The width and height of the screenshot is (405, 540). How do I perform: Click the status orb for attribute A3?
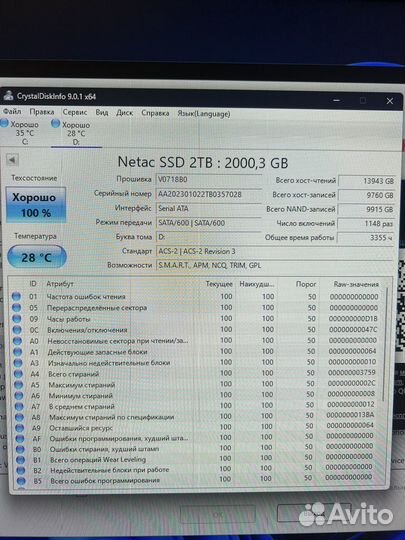[x=18, y=363]
